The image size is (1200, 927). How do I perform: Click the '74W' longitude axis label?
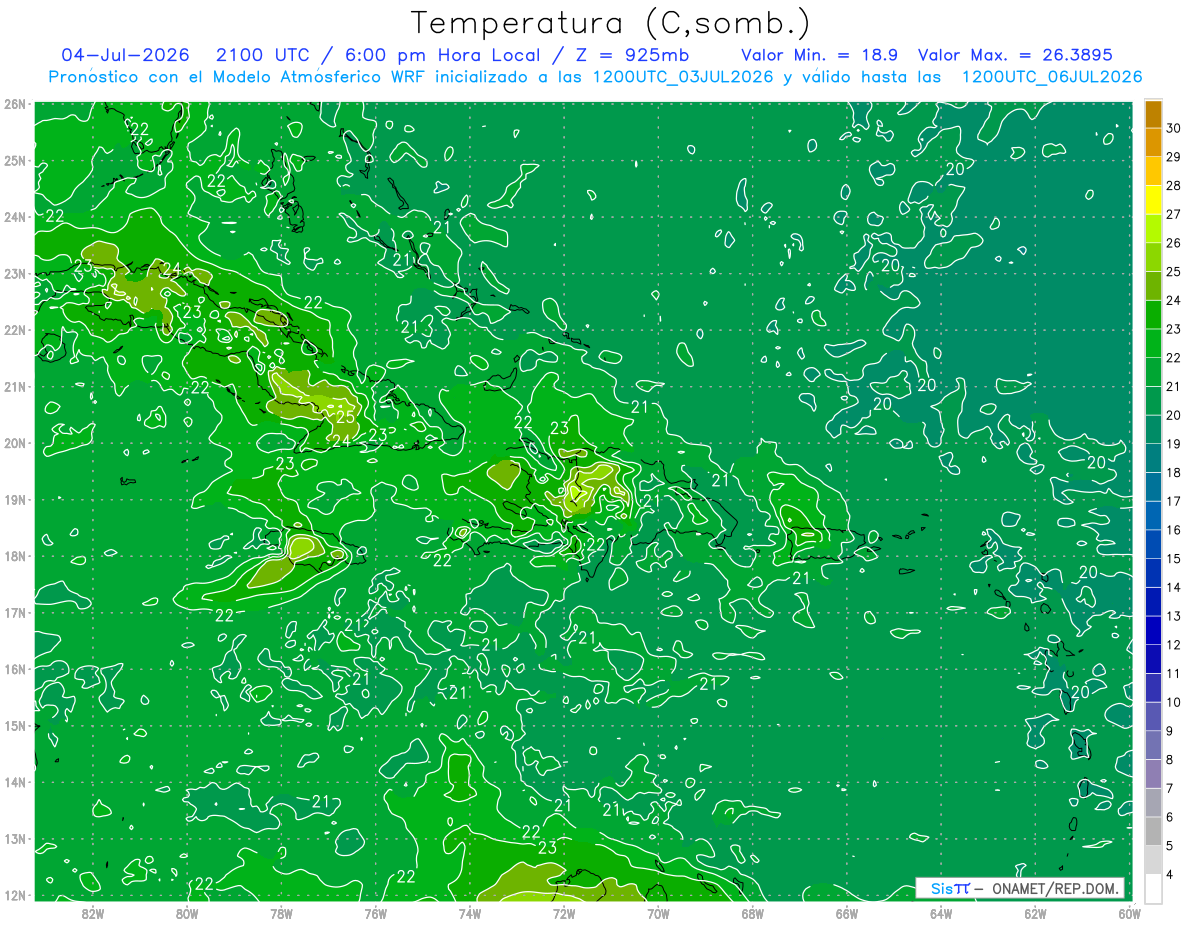coord(470,913)
